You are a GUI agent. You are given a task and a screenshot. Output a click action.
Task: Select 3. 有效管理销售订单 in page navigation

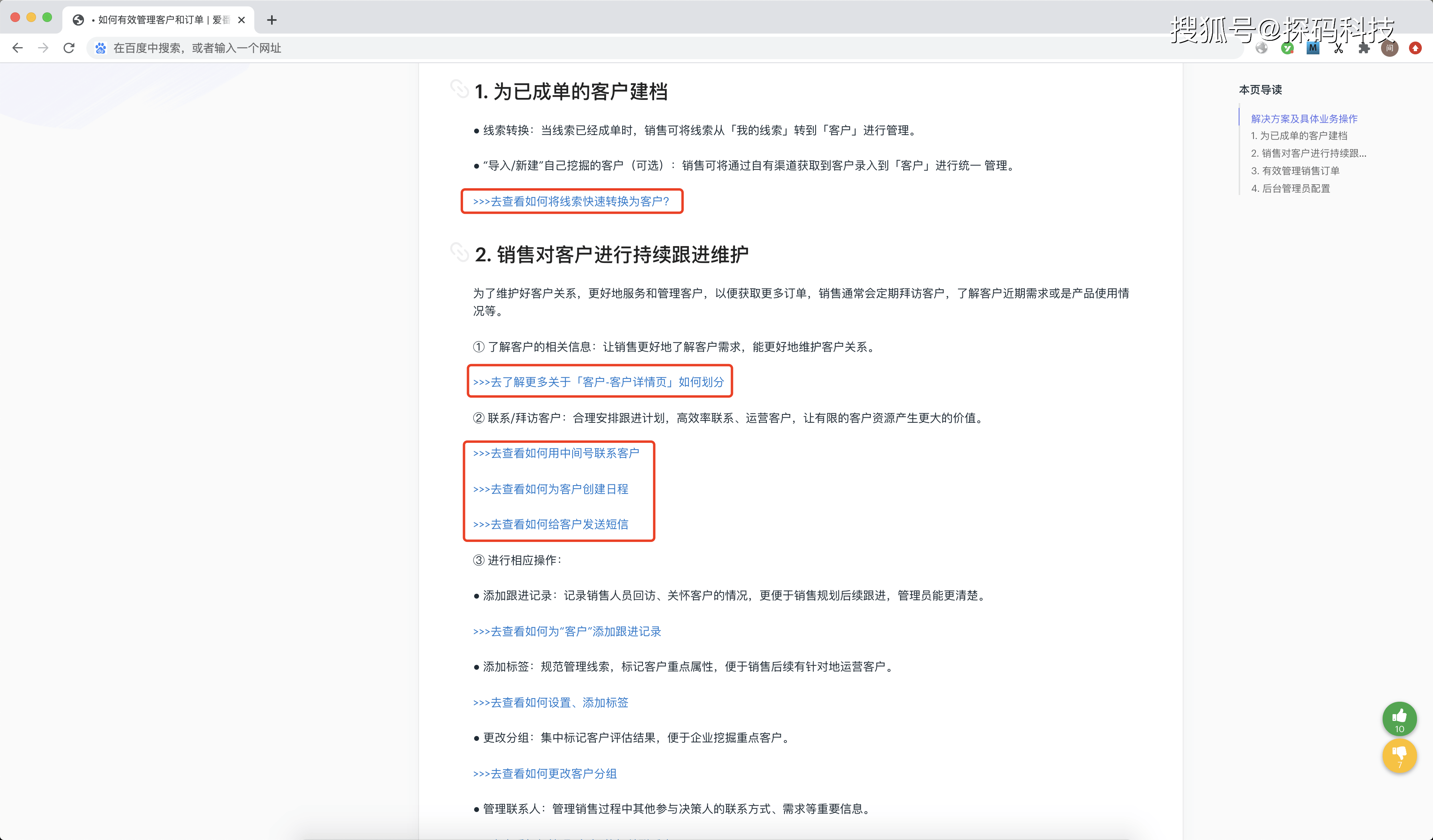pos(1296,171)
